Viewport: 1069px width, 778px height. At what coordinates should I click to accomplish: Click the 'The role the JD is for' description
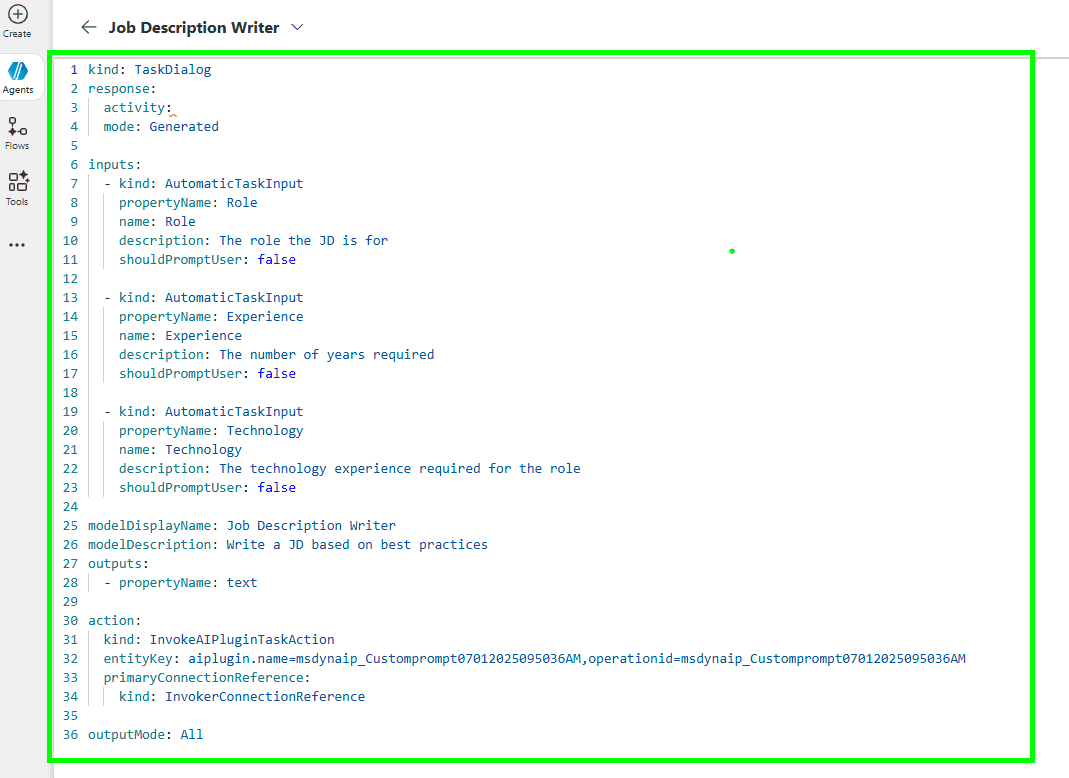click(x=303, y=241)
